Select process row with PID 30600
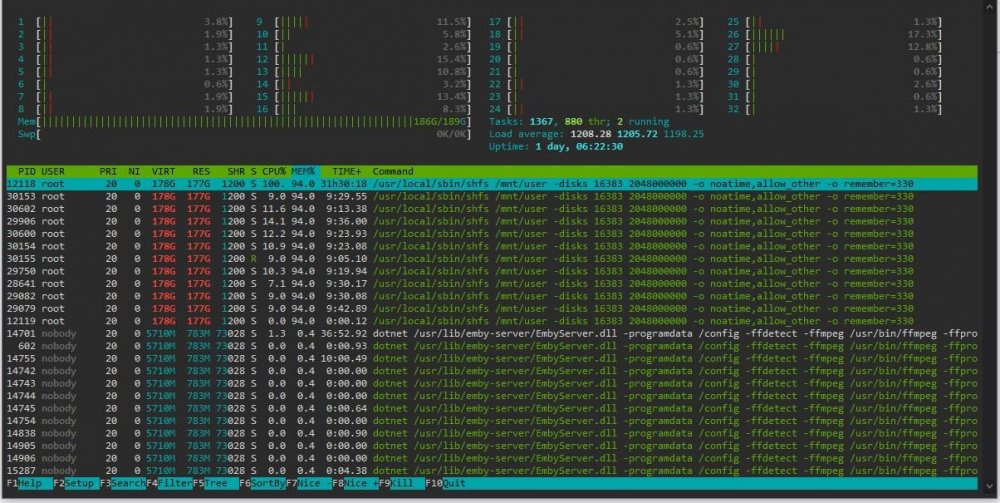Image resolution: width=1000 pixels, height=503 pixels. click(491, 234)
